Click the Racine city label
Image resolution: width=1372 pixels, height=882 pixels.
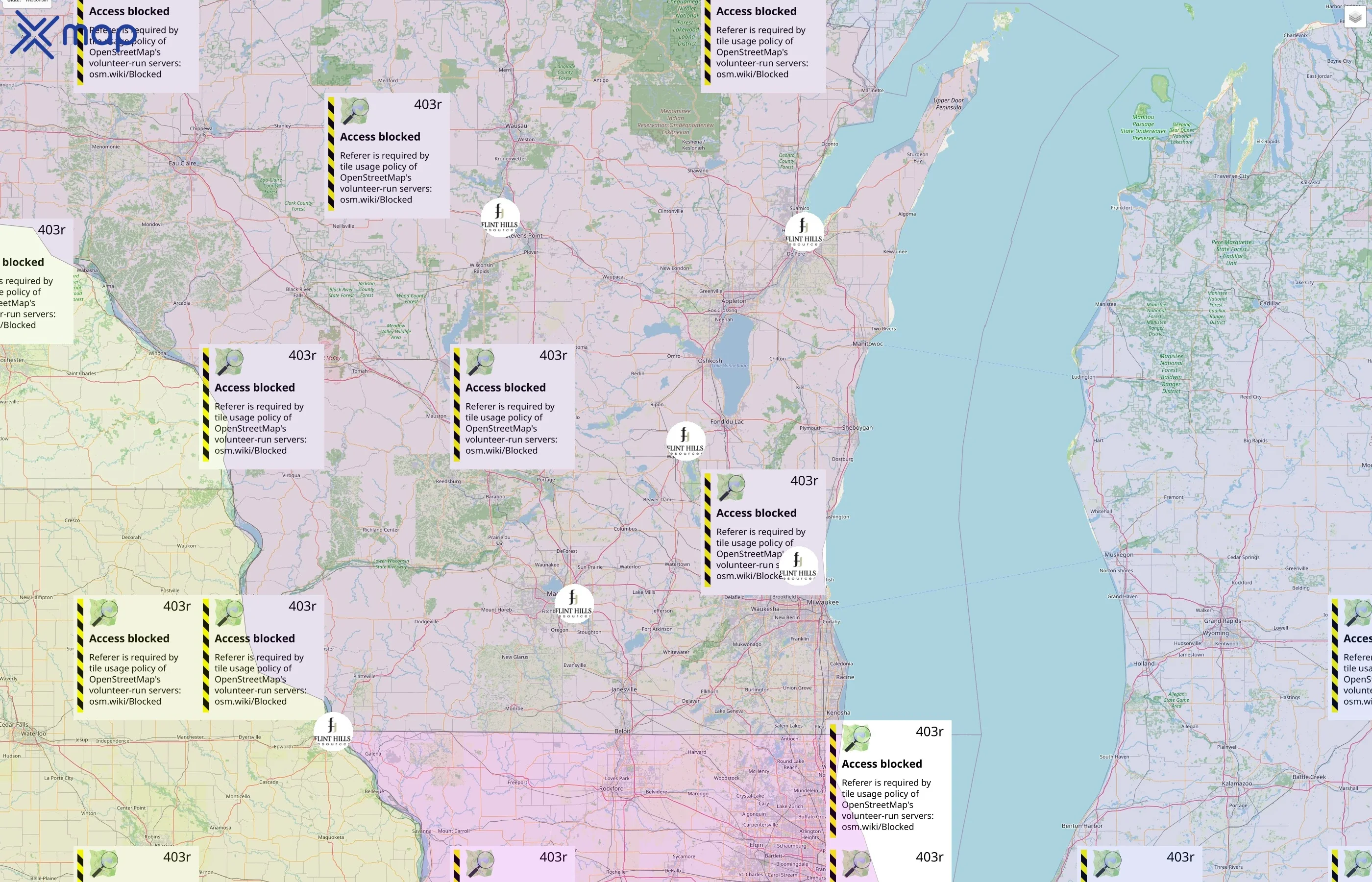[x=845, y=677]
